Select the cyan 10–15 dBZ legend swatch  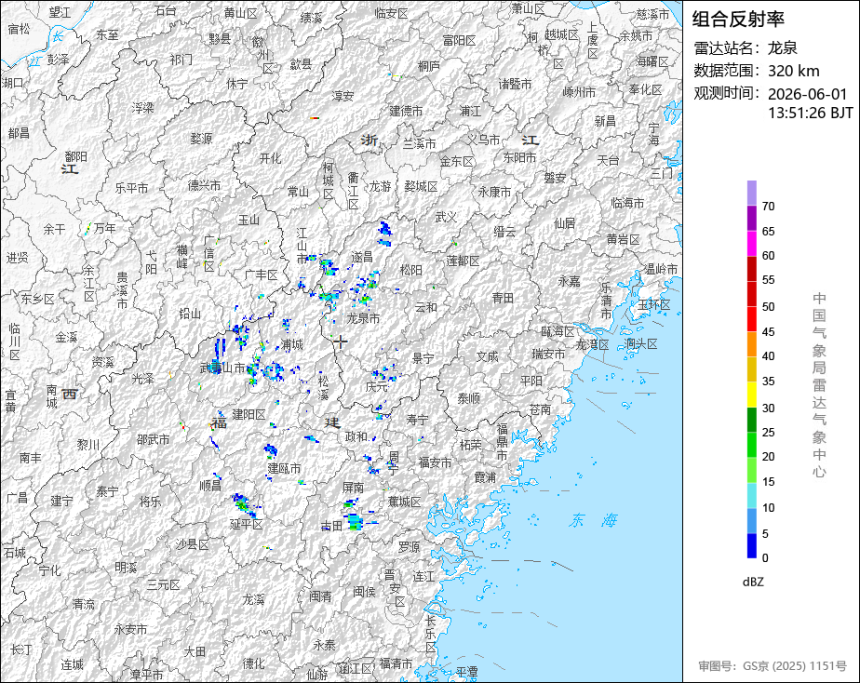pyautogui.click(x=751, y=495)
